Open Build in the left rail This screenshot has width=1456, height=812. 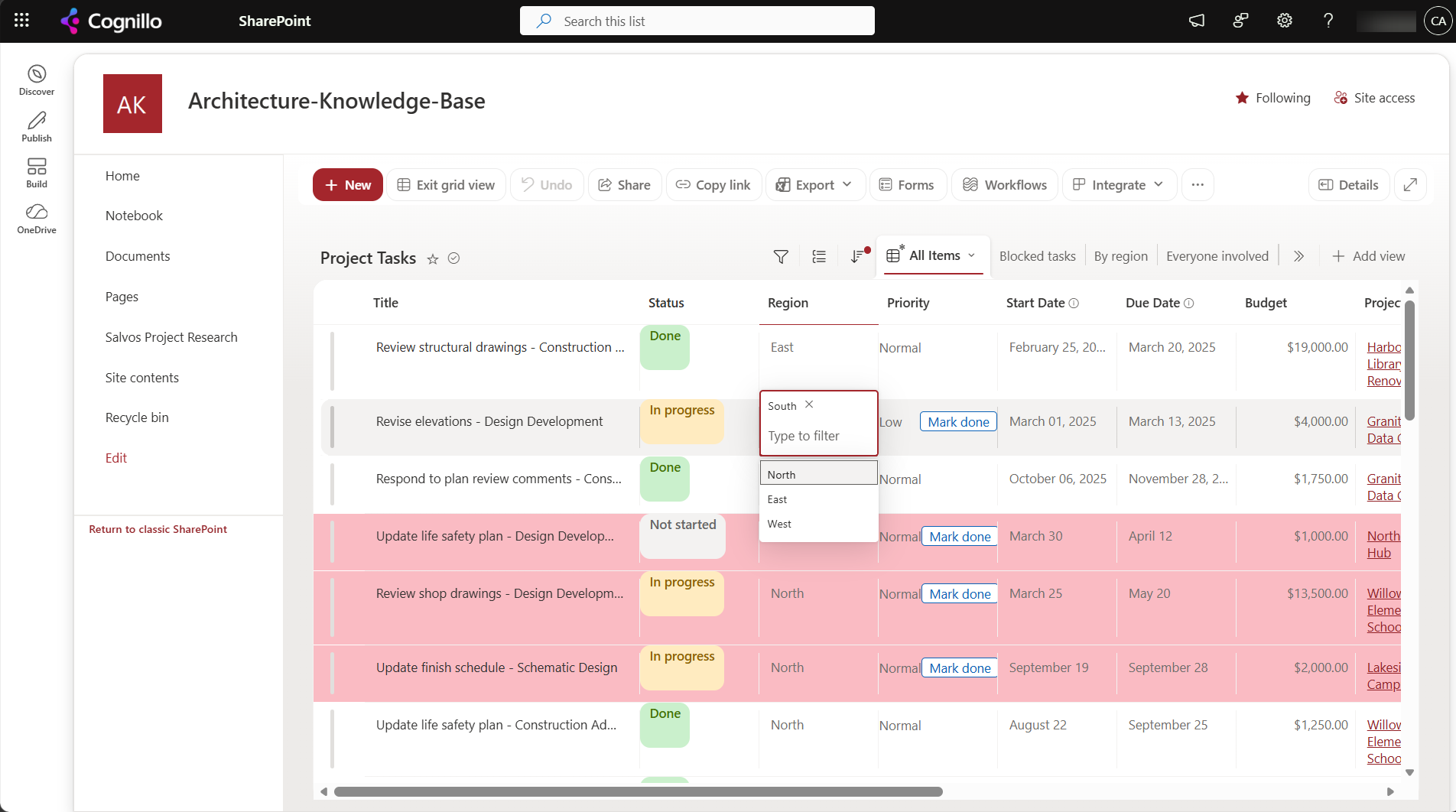tap(37, 173)
